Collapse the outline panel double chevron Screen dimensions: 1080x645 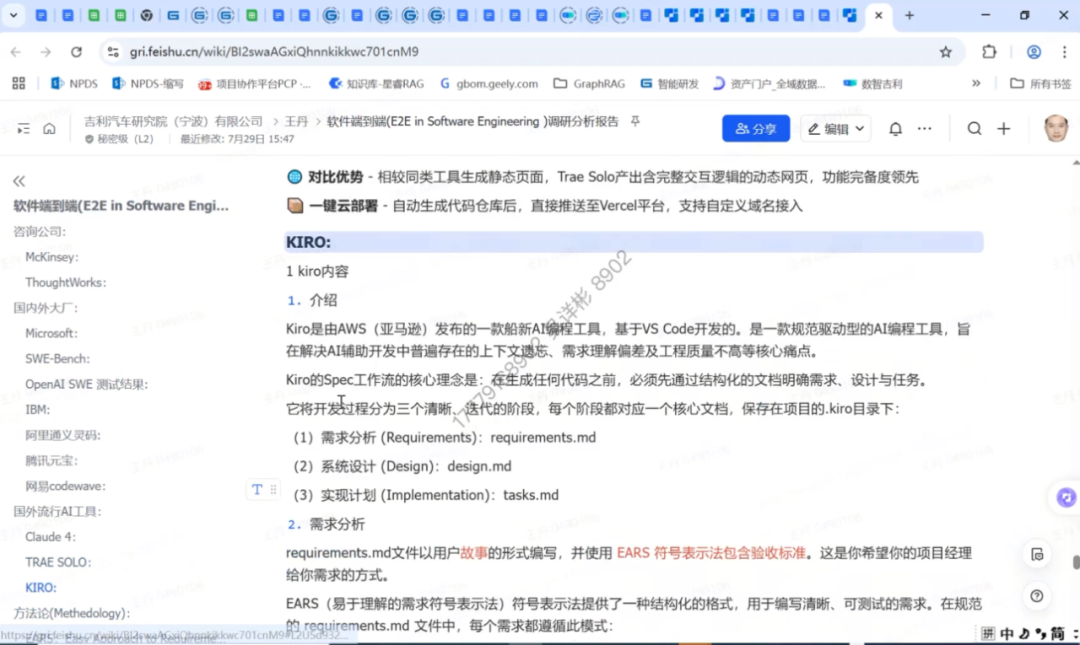(19, 181)
